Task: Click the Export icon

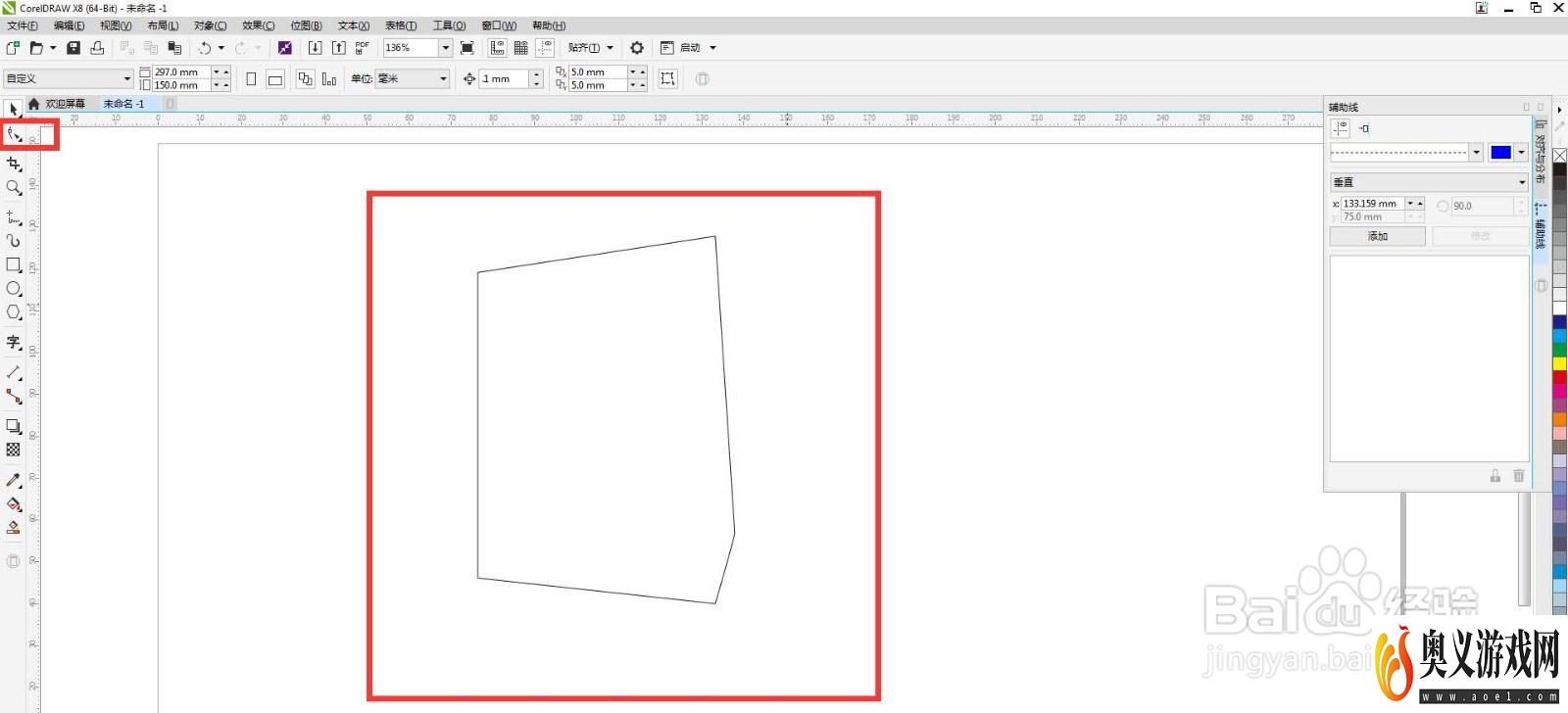Action: (338, 47)
